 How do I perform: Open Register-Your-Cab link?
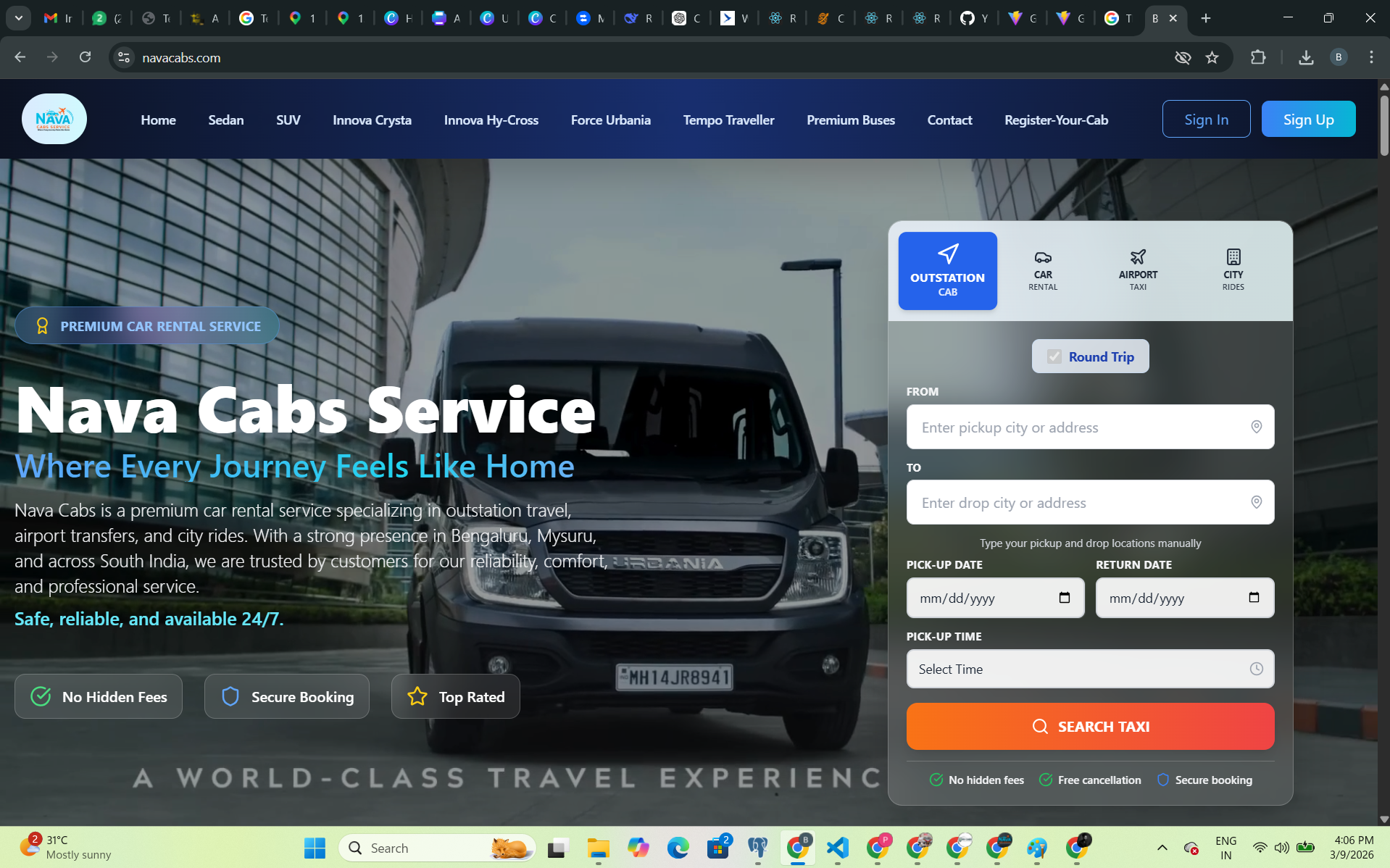pos(1056,120)
